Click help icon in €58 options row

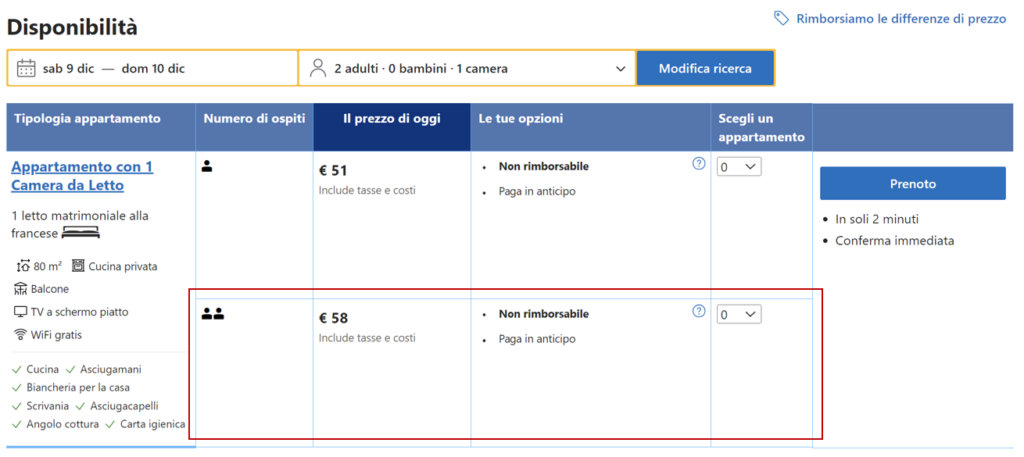point(699,311)
